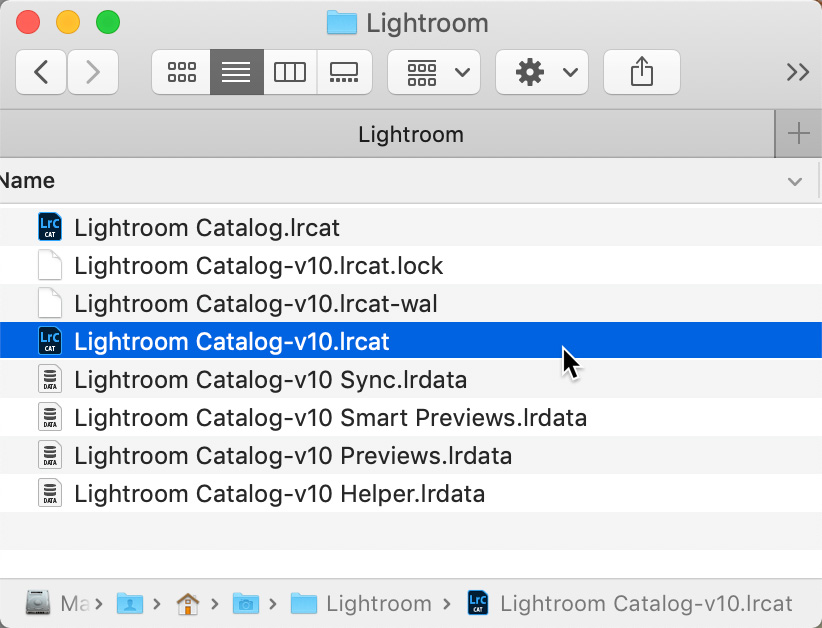Image resolution: width=822 pixels, height=628 pixels.
Task: Open the gear action menu
Action: 542,72
